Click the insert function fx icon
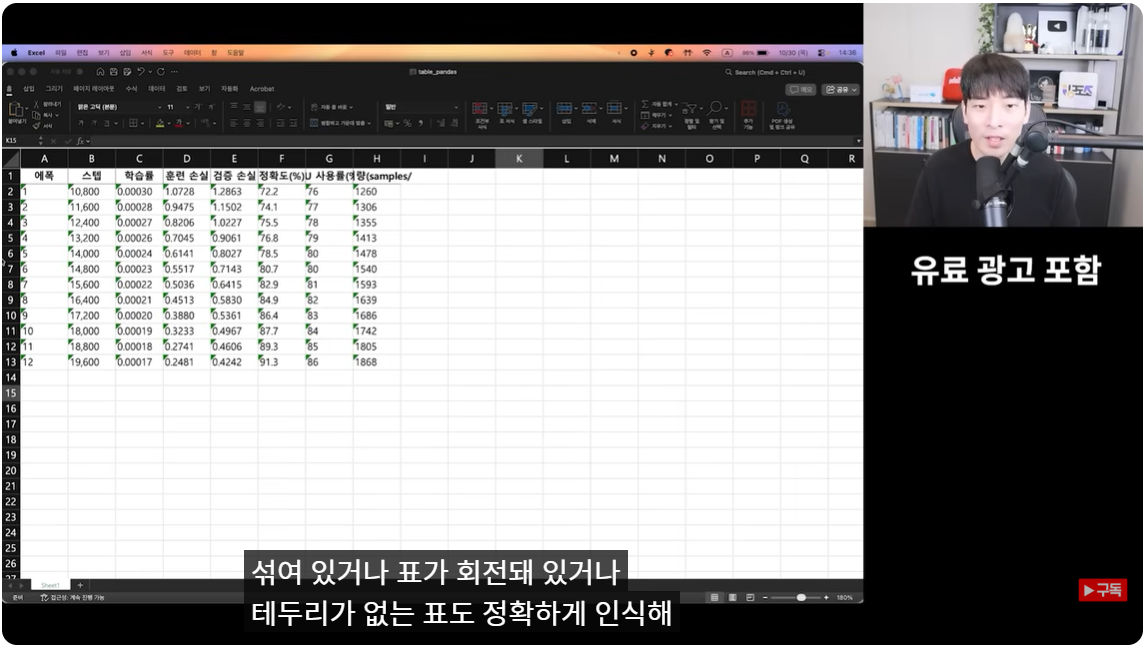 click(x=80, y=141)
